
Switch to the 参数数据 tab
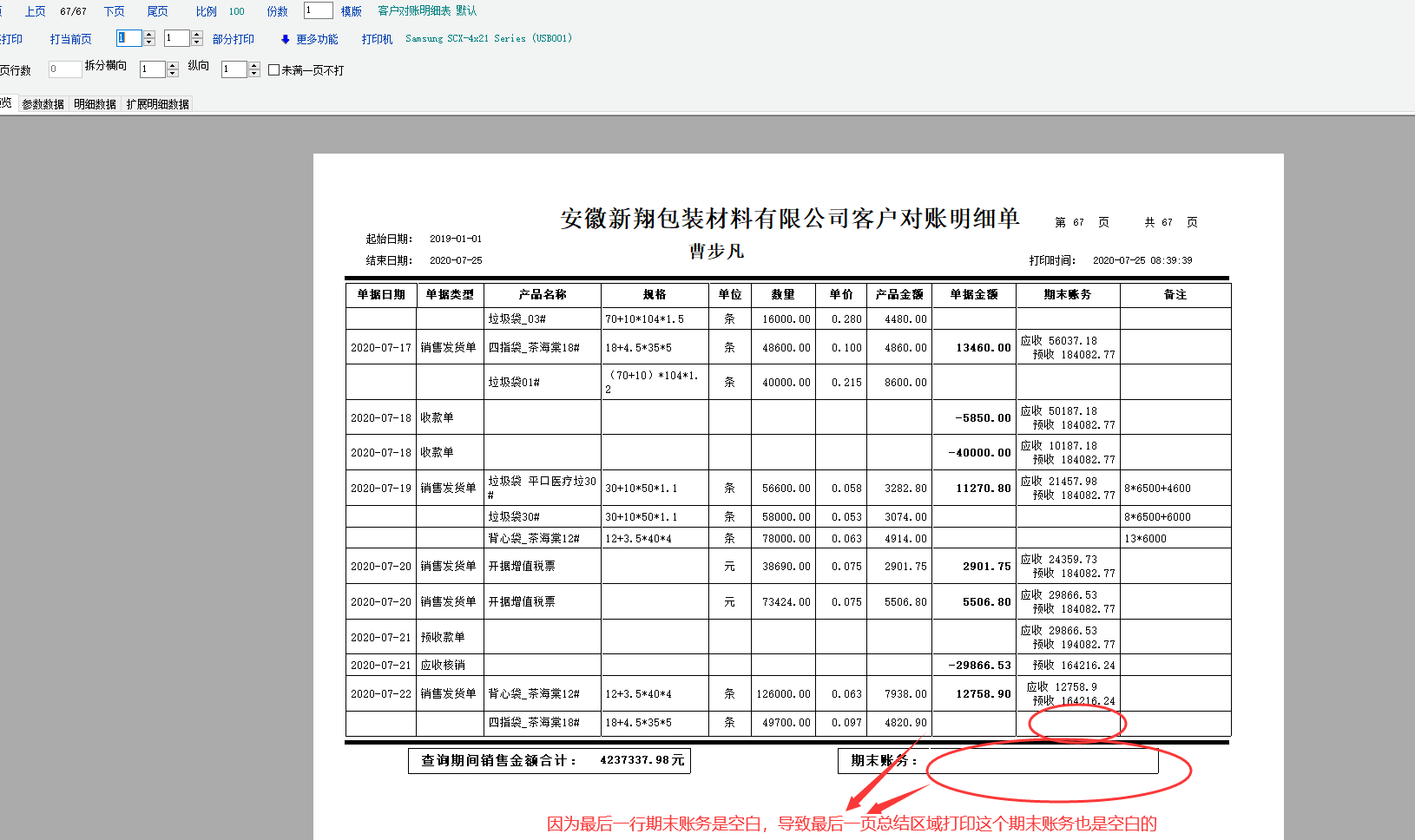pos(43,104)
